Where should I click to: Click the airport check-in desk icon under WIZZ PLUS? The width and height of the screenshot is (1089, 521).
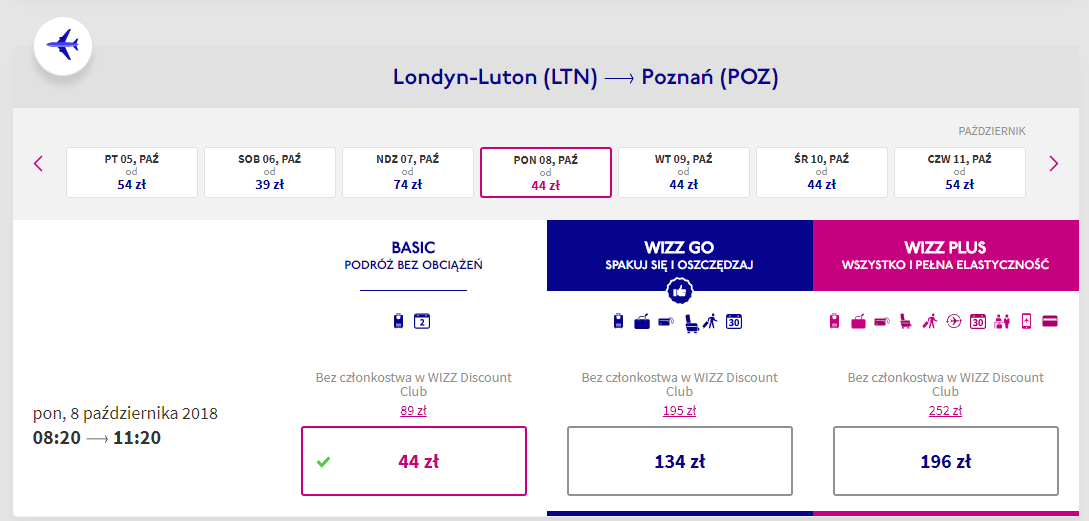coord(1002,321)
